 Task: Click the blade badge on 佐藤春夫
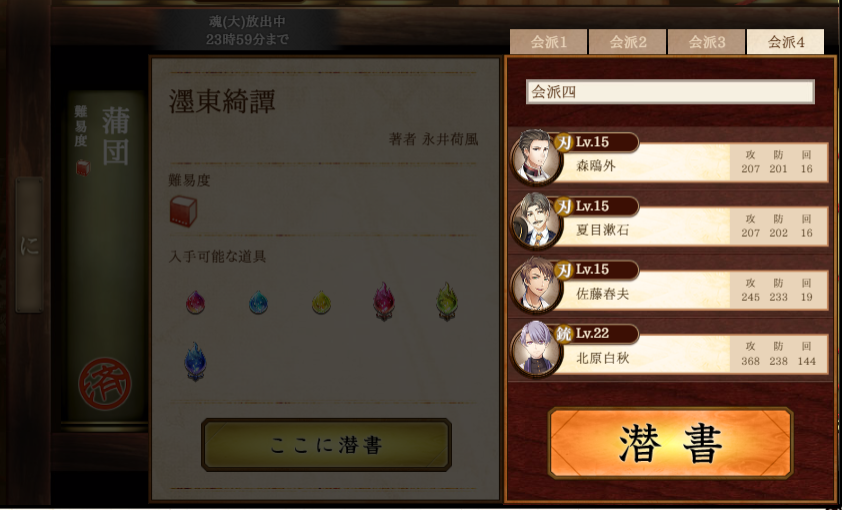click(x=564, y=270)
